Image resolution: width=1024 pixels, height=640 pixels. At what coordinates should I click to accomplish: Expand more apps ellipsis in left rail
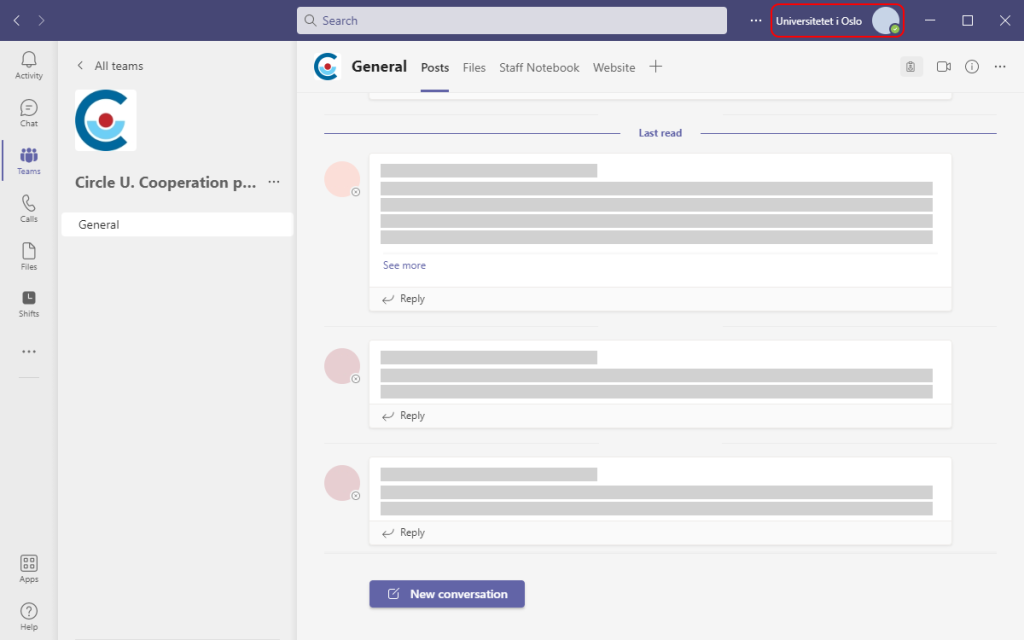[28, 352]
